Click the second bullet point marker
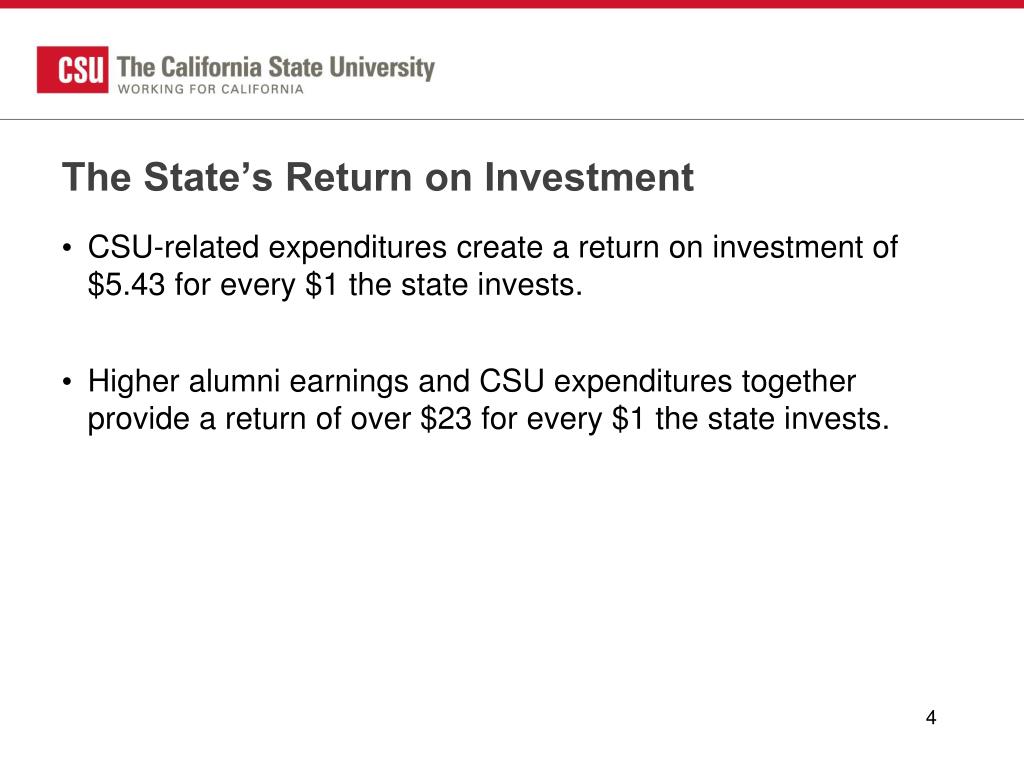 point(67,382)
